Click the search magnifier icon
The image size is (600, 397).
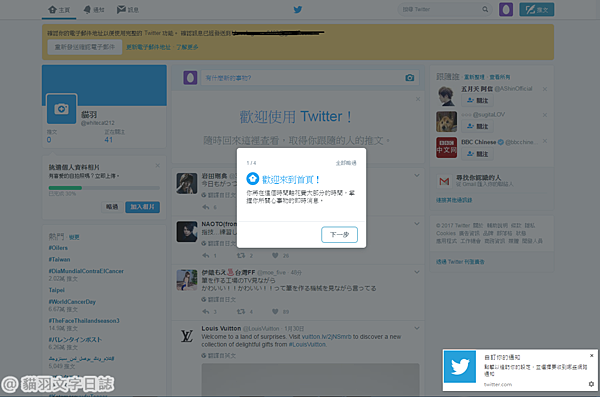pyautogui.click(x=485, y=9)
